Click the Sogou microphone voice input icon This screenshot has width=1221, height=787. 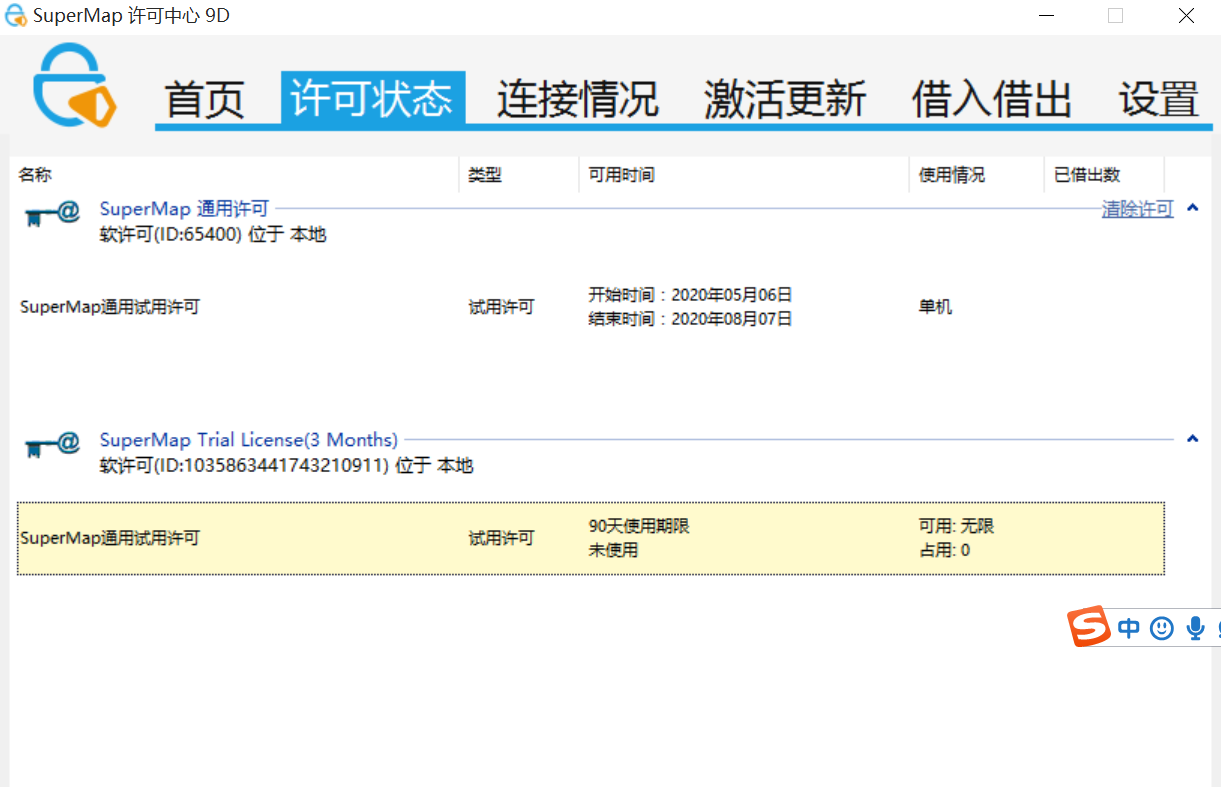[1194, 628]
